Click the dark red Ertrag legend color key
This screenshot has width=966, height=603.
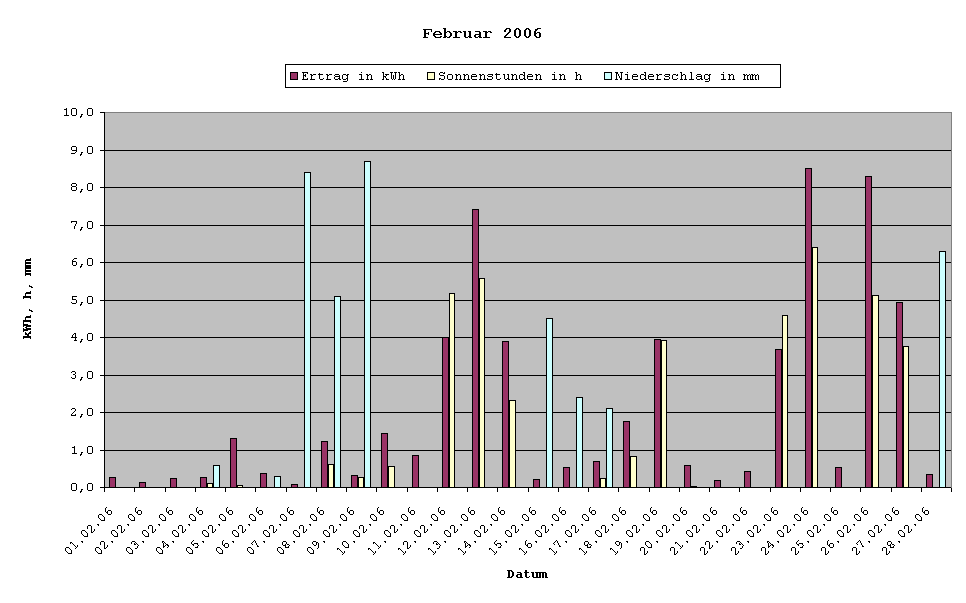tap(296, 75)
